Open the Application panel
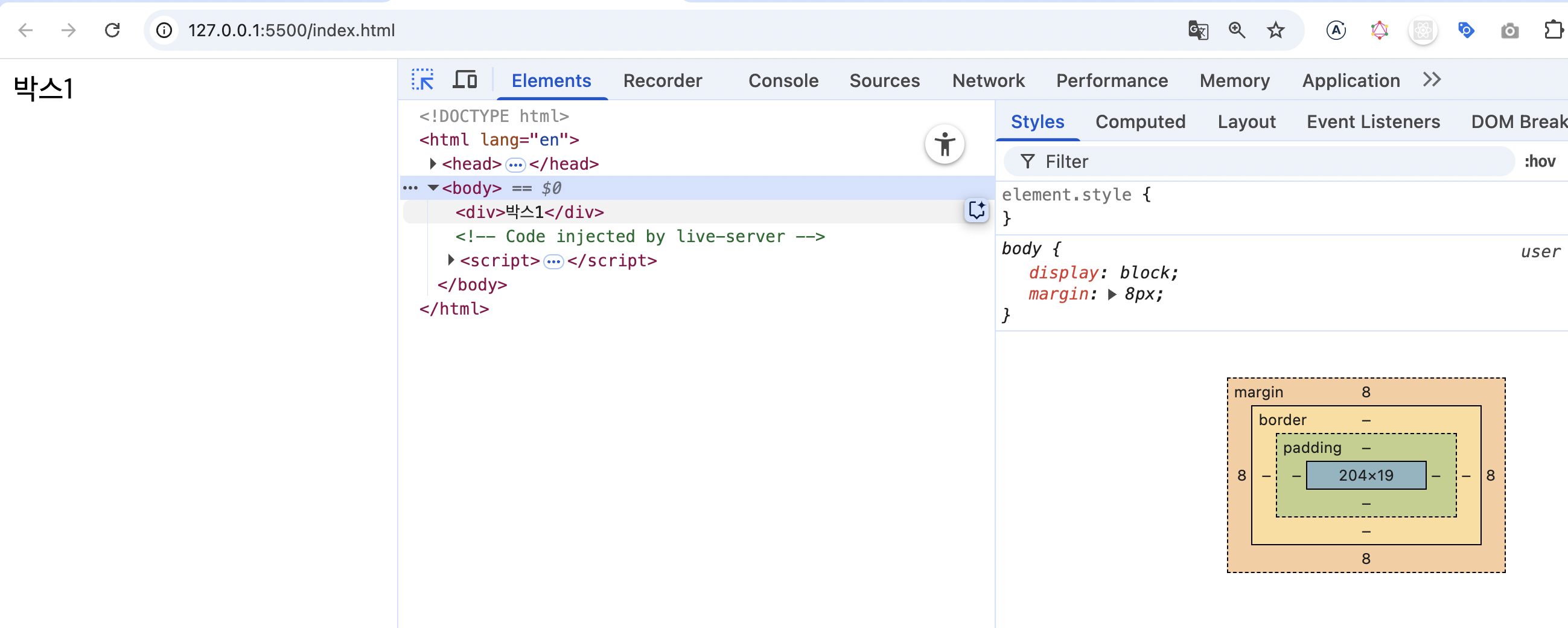This screenshot has height=628, width=1568. coord(1351,80)
